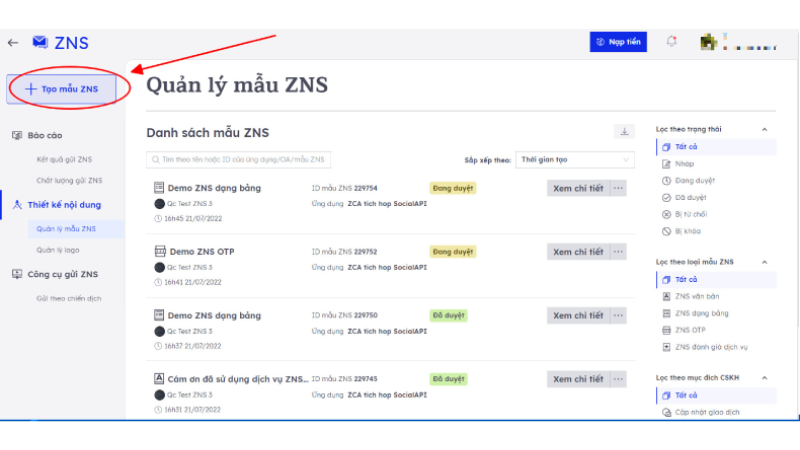Viewport: 800px width, 450px height.
Task: Click Đã duyệt badge of template 229750
Action: point(448,315)
